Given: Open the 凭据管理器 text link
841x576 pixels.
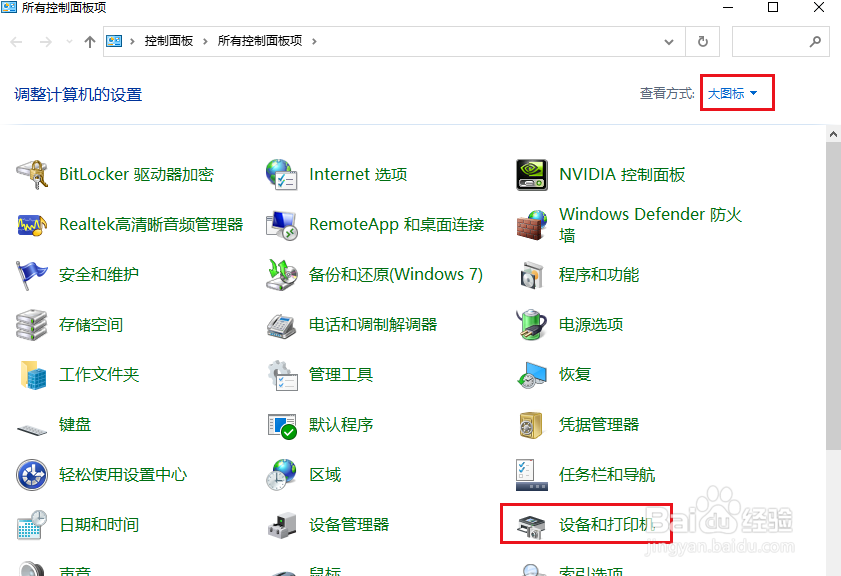Looking at the screenshot, I should (599, 425).
